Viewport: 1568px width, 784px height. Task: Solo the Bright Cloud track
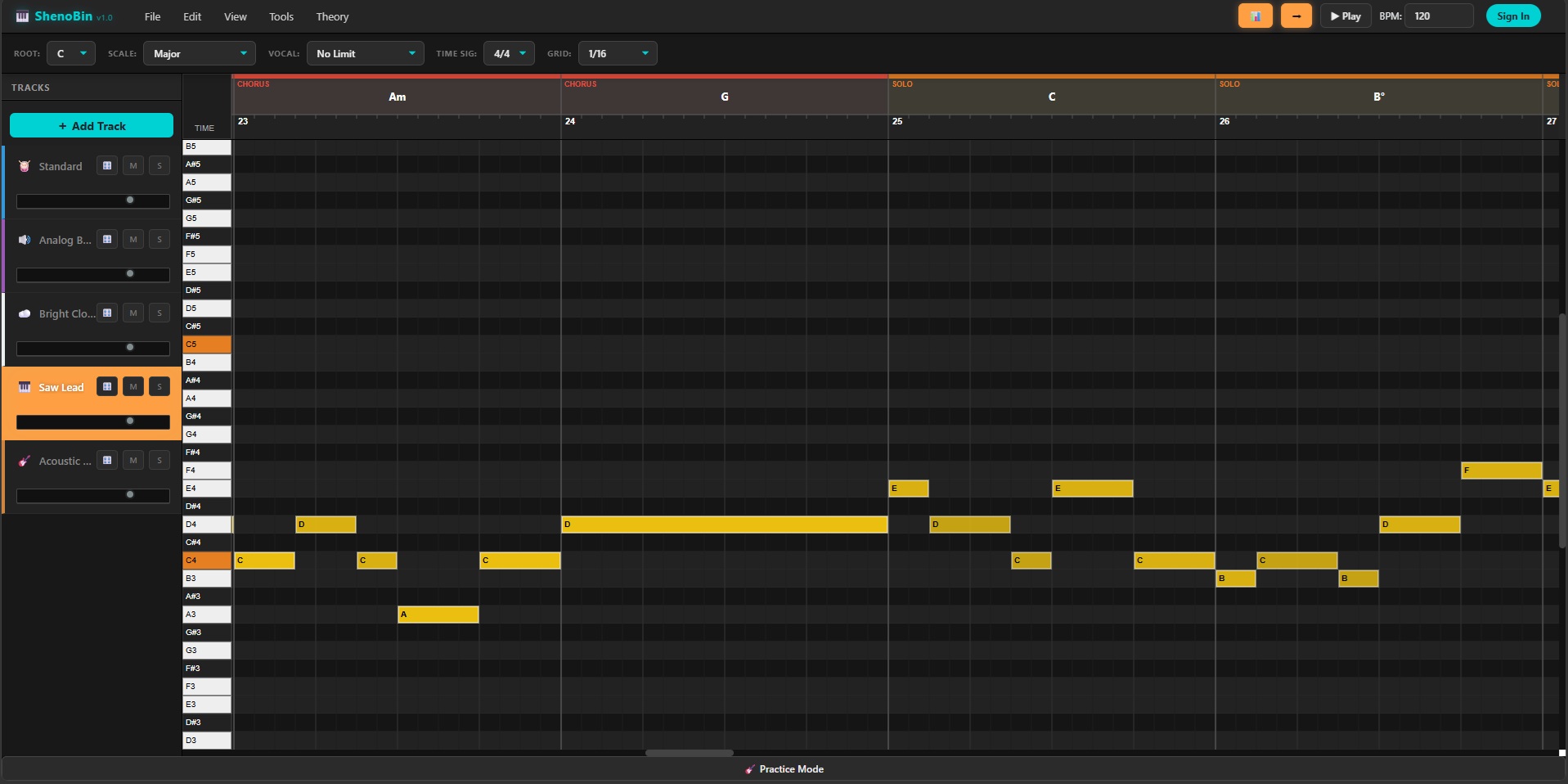point(159,313)
